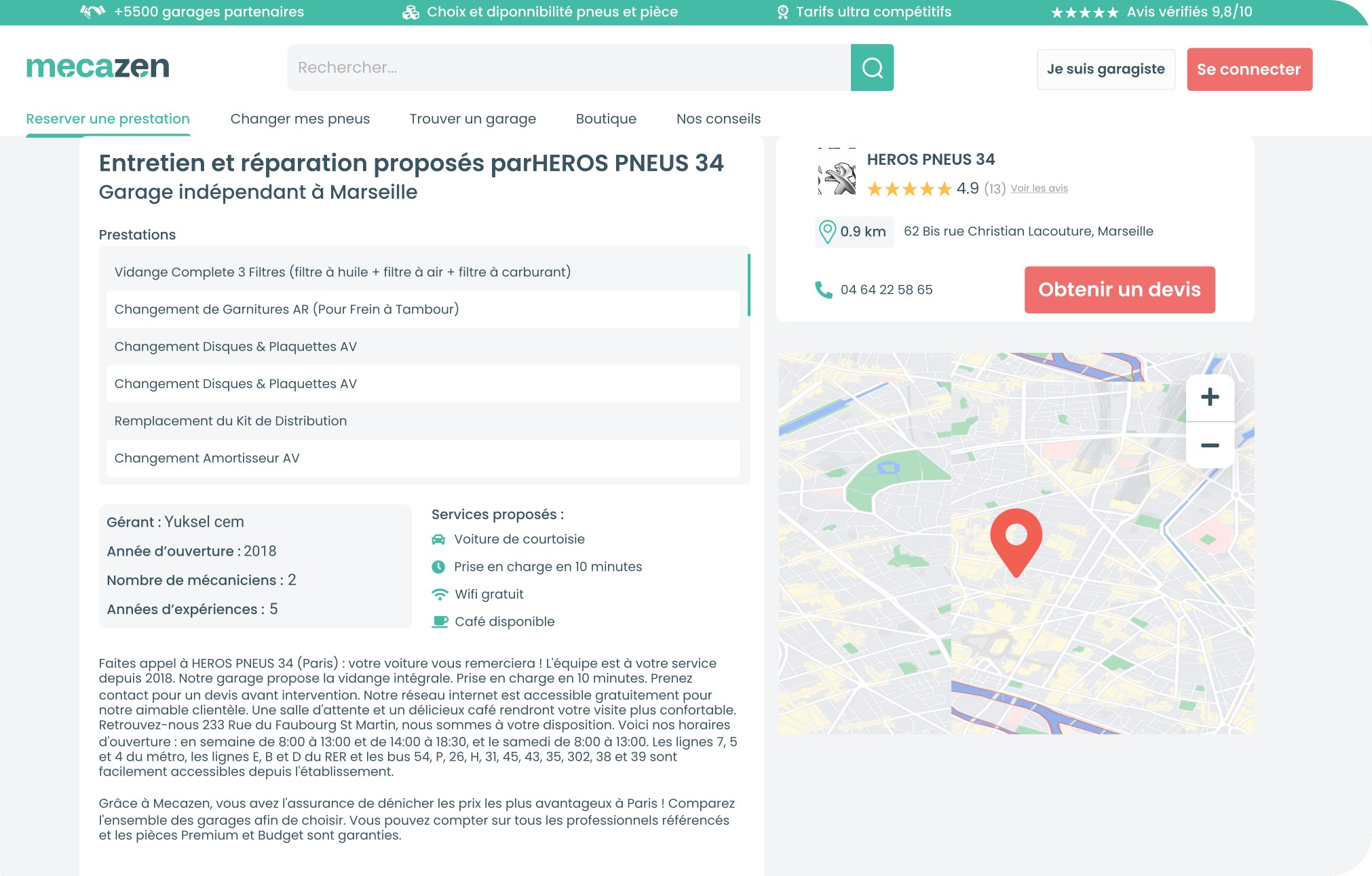Click the award ribbon icon beside Tarifs
This screenshot has height=876, width=1372.
coord(782,12)
